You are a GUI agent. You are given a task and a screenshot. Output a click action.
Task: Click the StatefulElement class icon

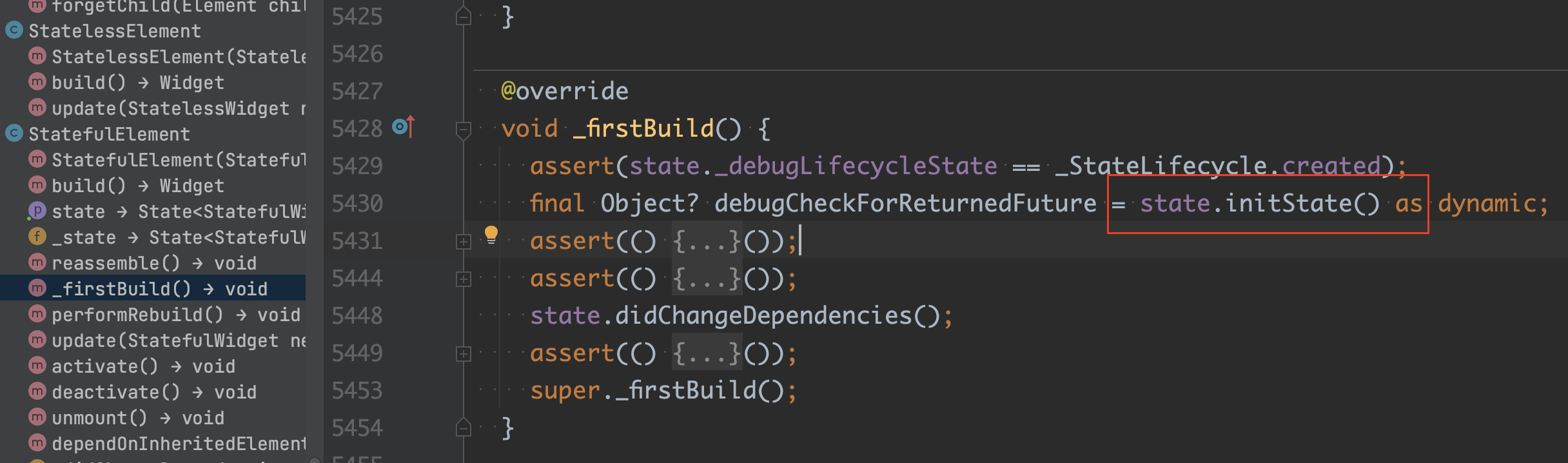pyautogui.click(x=14, y=133)
